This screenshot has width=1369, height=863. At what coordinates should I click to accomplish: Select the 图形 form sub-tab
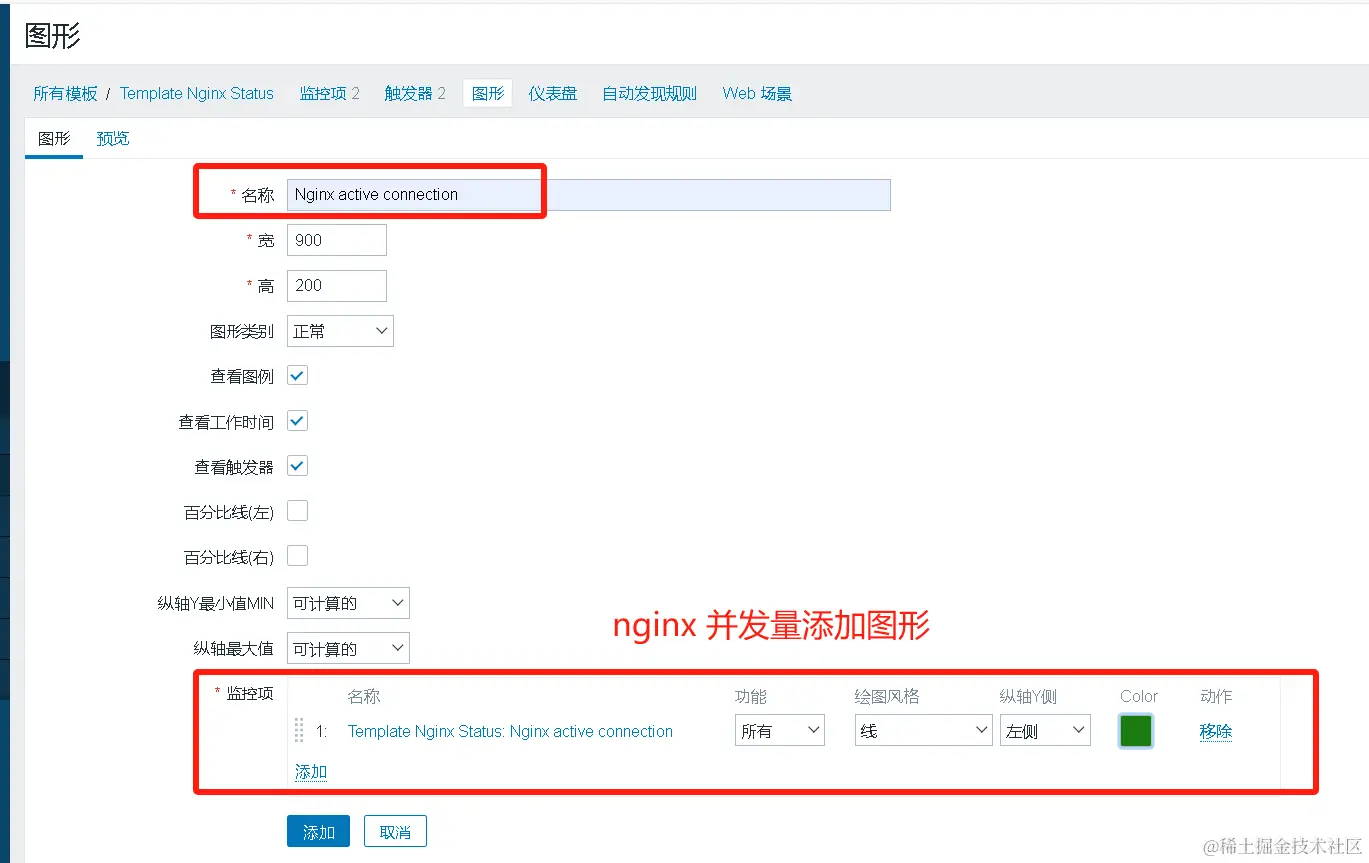[x=54, y=138]
